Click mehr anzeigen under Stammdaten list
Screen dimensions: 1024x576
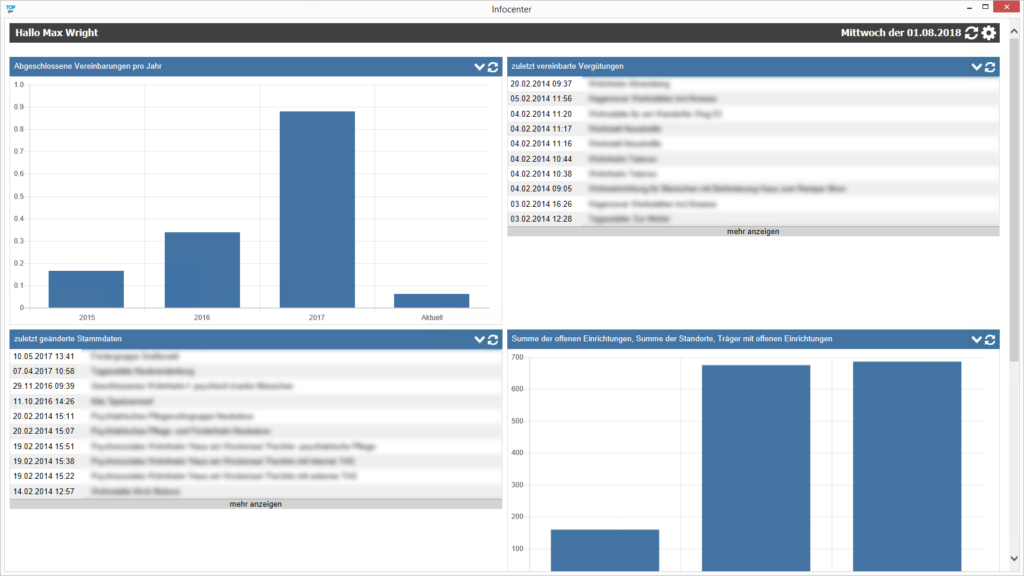pyautogui.click(x=255, y=504)
